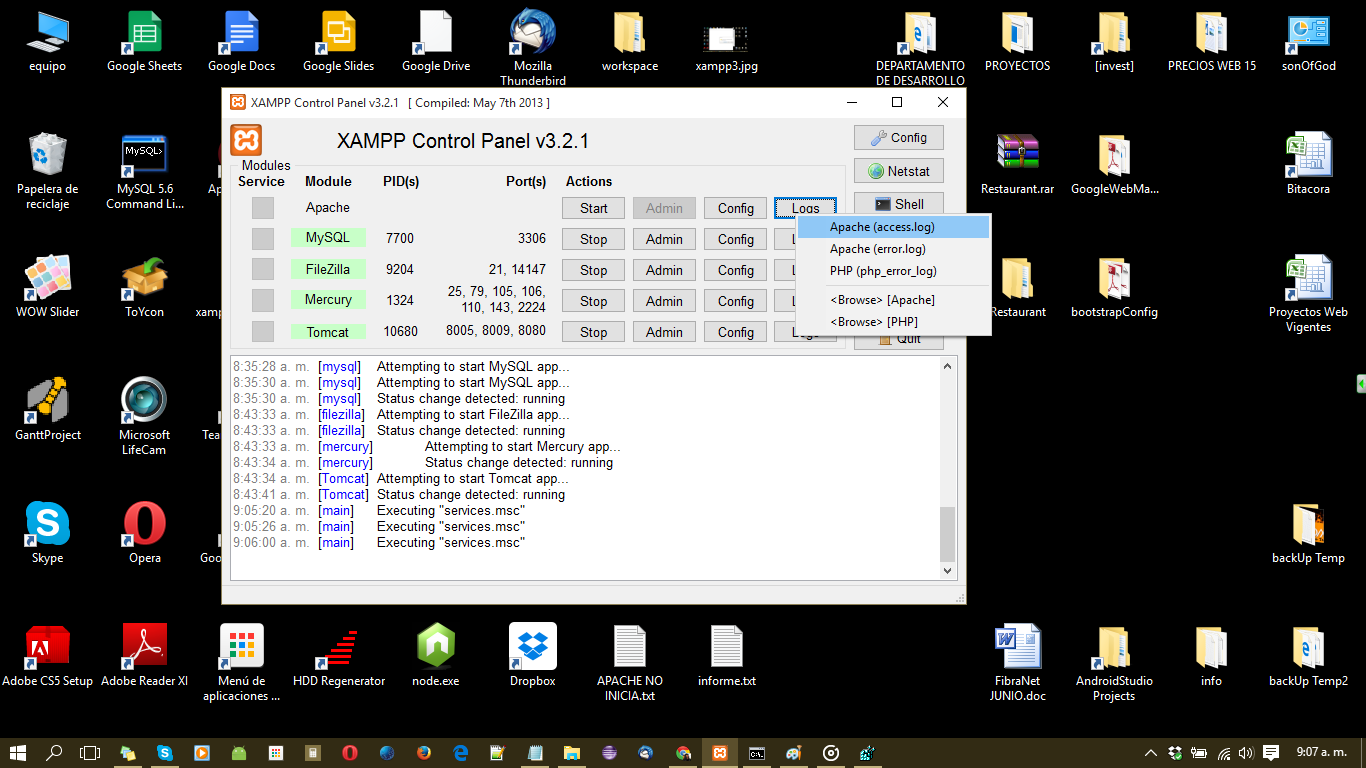1366x768 pixels.
Task: Open main Config with wrench icon
Action: click(x=898, y=138)
